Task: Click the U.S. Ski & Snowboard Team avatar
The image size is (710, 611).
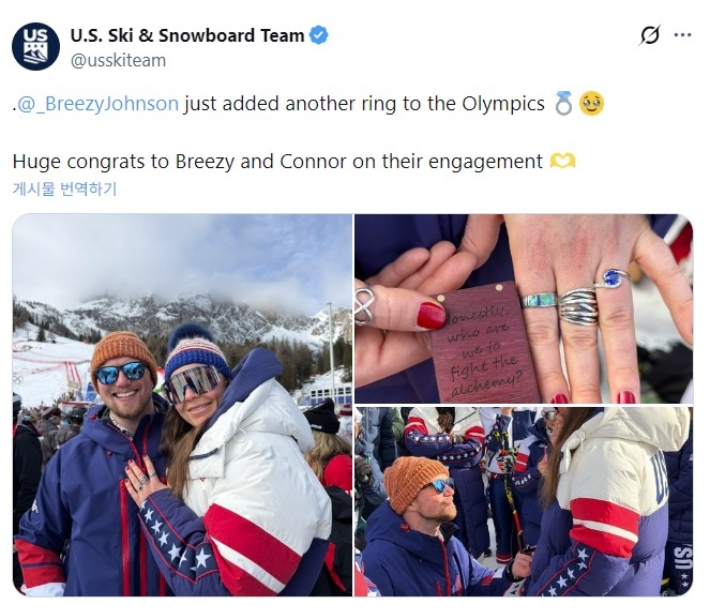Action: point(36,47)
